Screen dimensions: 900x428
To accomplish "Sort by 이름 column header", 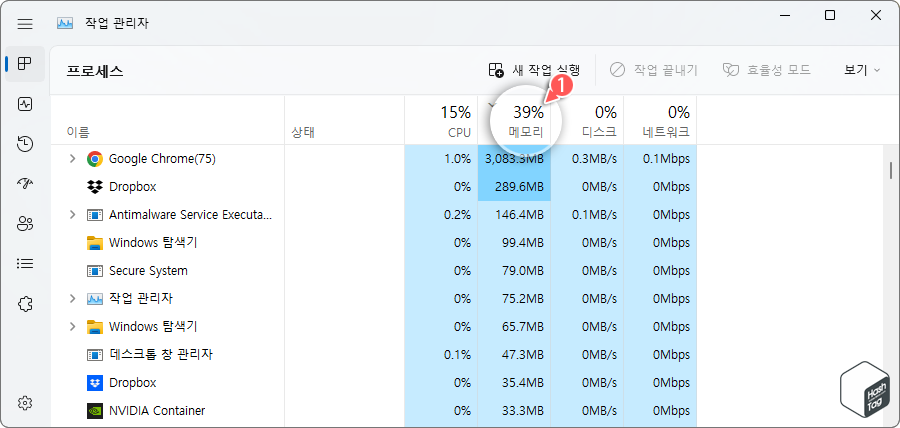I will pos(78,133).
